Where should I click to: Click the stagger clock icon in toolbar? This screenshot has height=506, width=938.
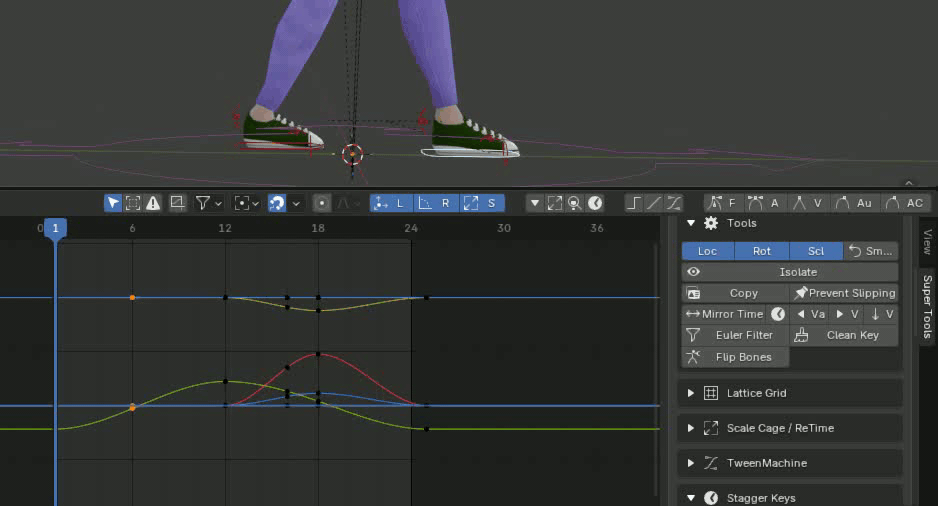[595, 203]
